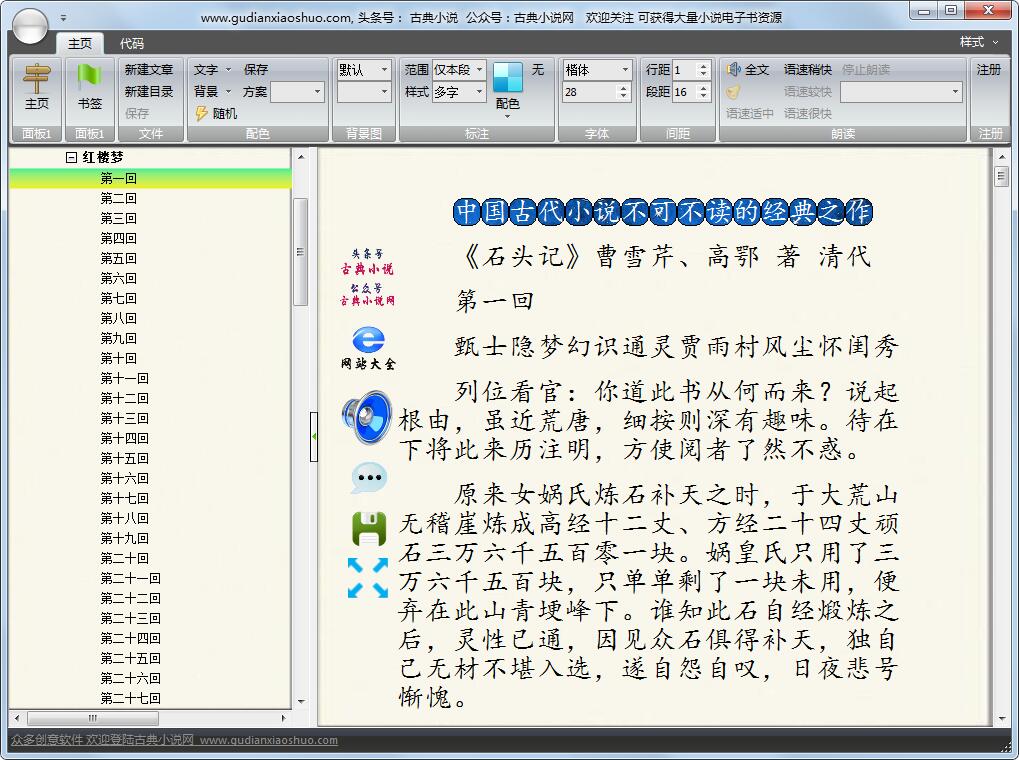This screenshot has height=760, width=1019.
Task: Click the 全文 read-aloud speaker icon
Action: pos(734,70)
